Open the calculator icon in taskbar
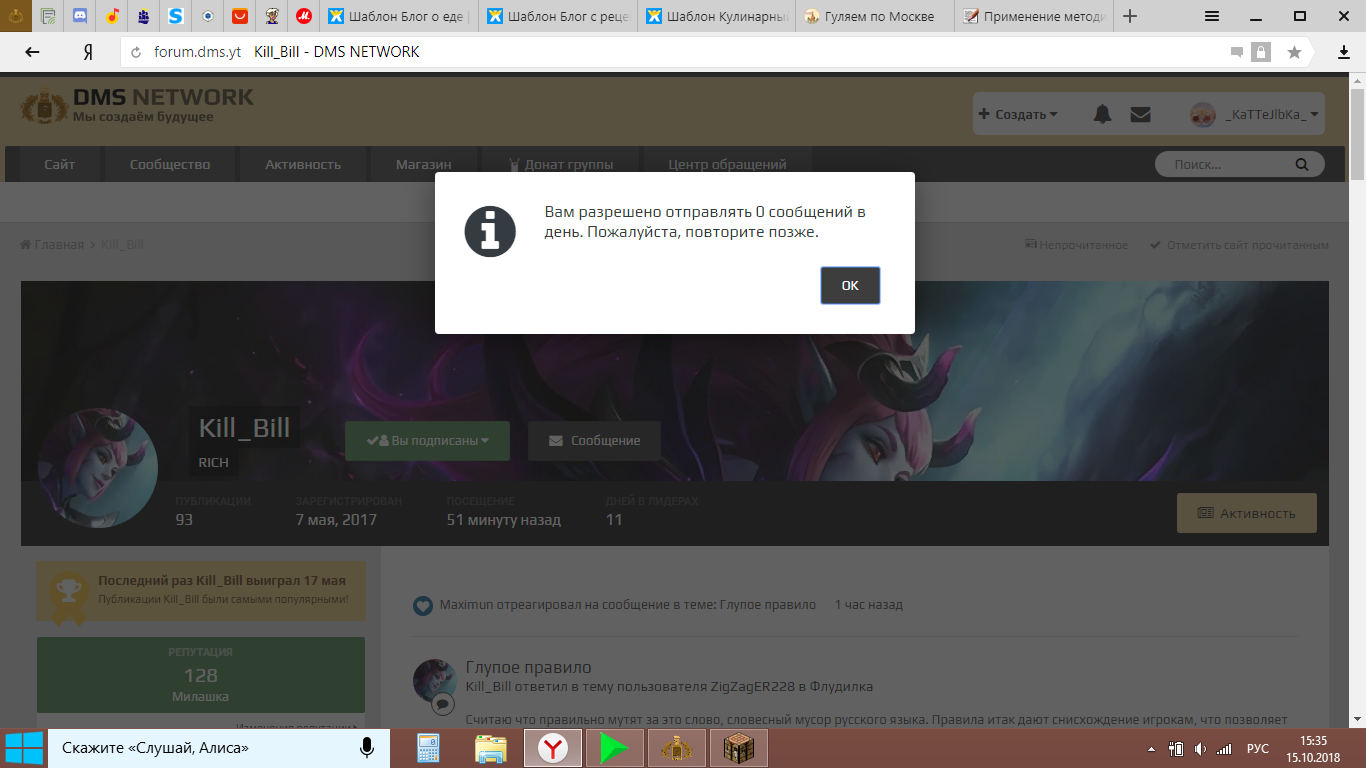This screenshot has width=1366, height=768. 429,748
